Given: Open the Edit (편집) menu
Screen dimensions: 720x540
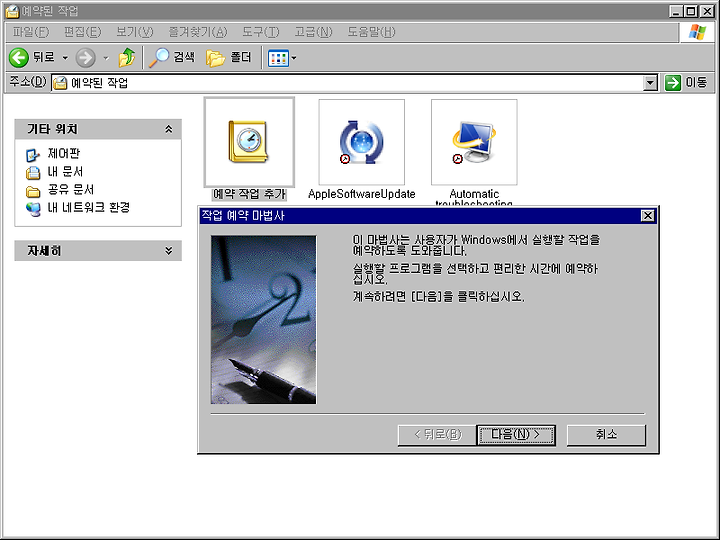Looking at the screenshot, I should [x=83, y=32].
